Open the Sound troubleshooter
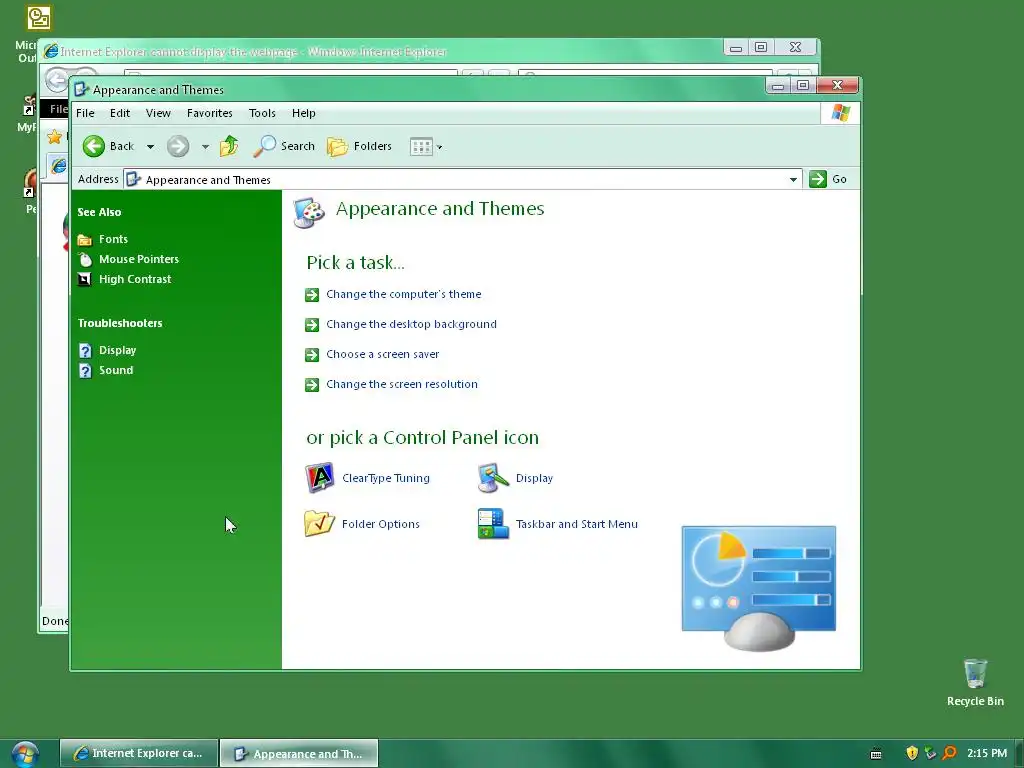 click(x=116, y=370)
